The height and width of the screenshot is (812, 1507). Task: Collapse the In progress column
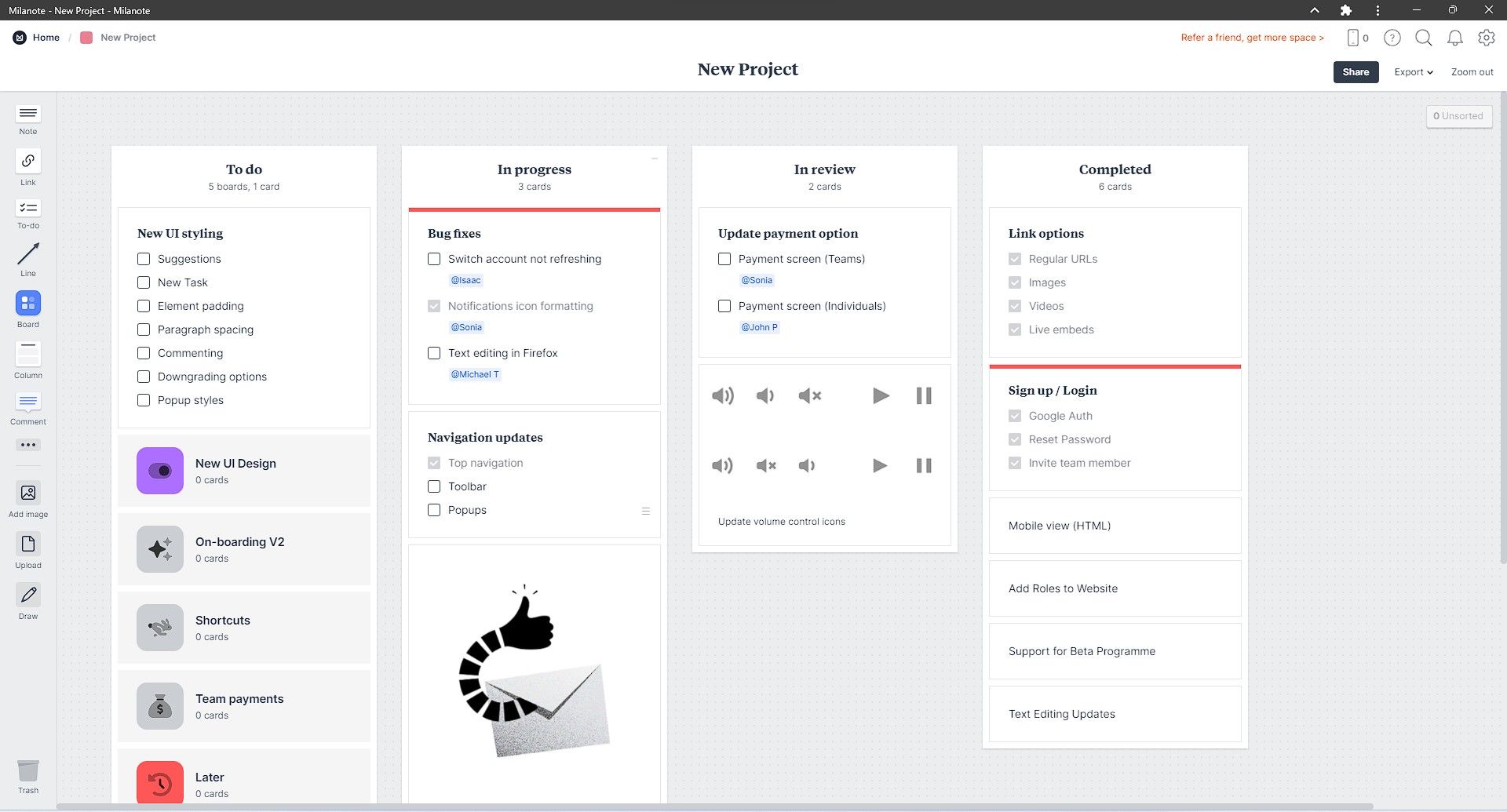pyautogui.click(x=654, y=158)
